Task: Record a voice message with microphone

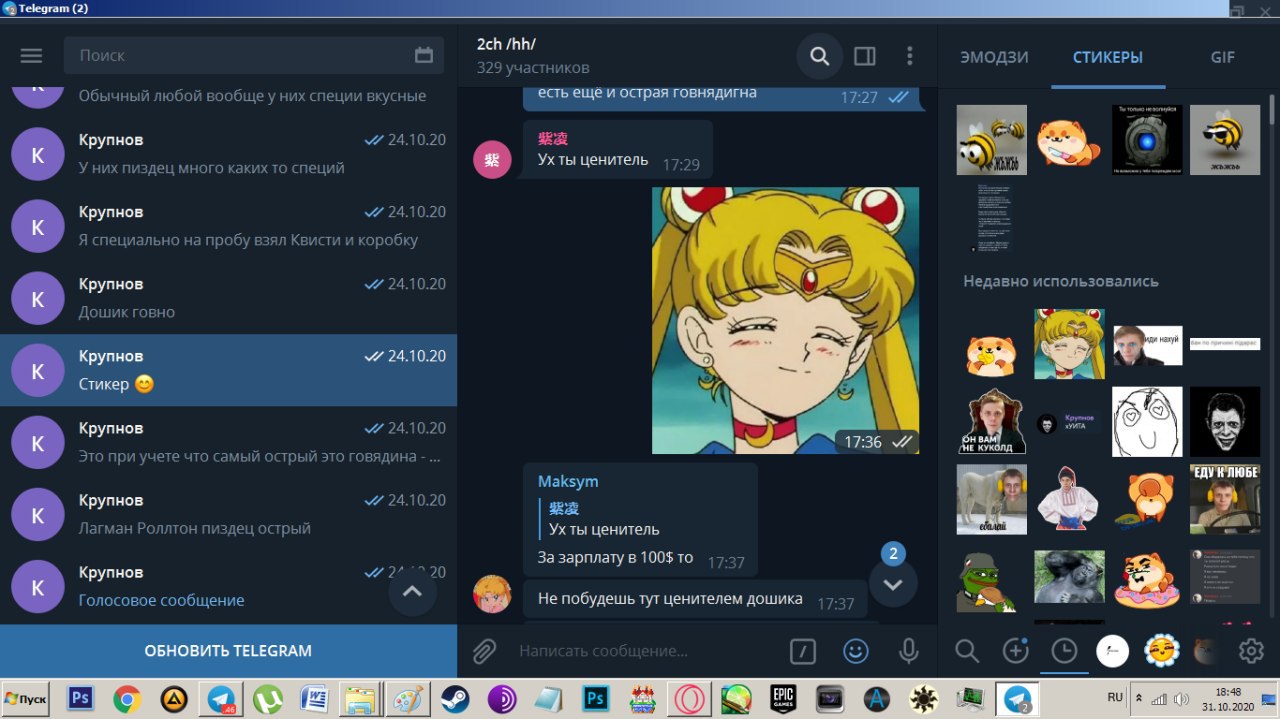Action: (x=909, y=652)
